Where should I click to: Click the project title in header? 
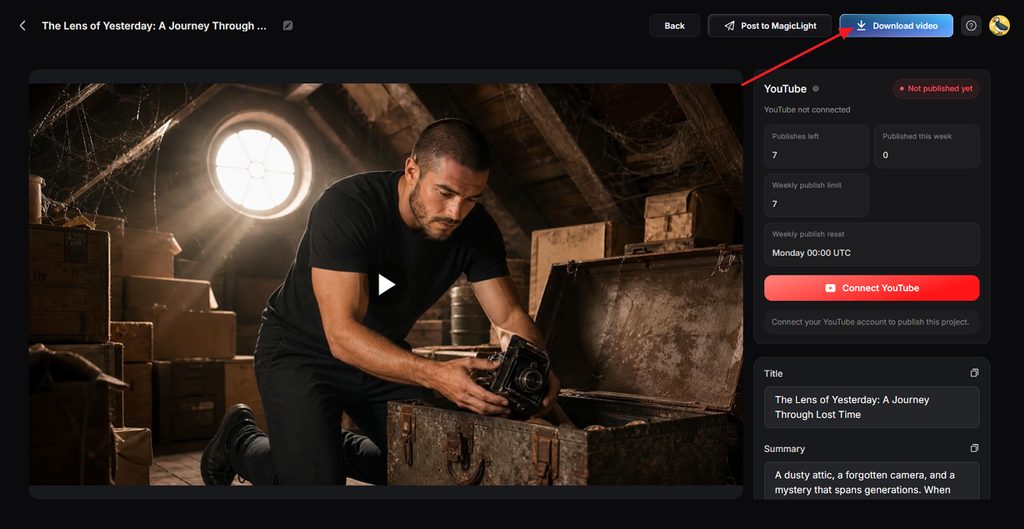pos(154,26)
